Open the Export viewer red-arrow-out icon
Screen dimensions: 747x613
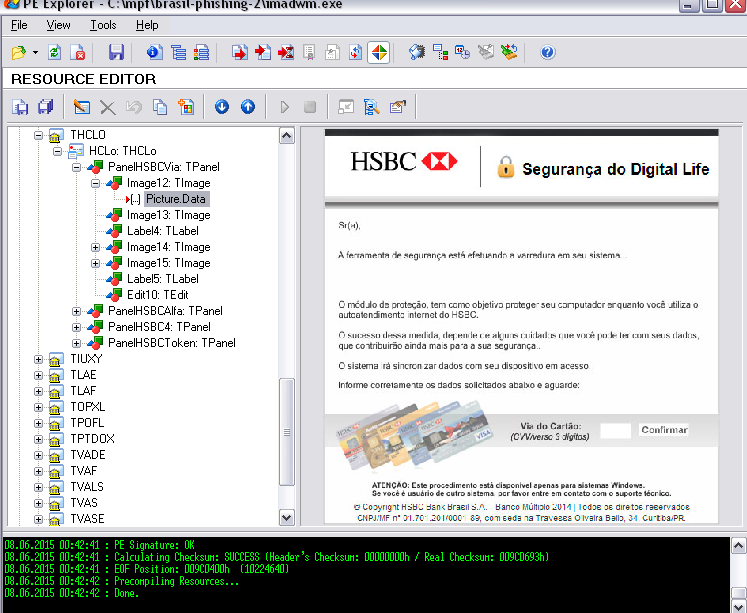click(240, 52)
